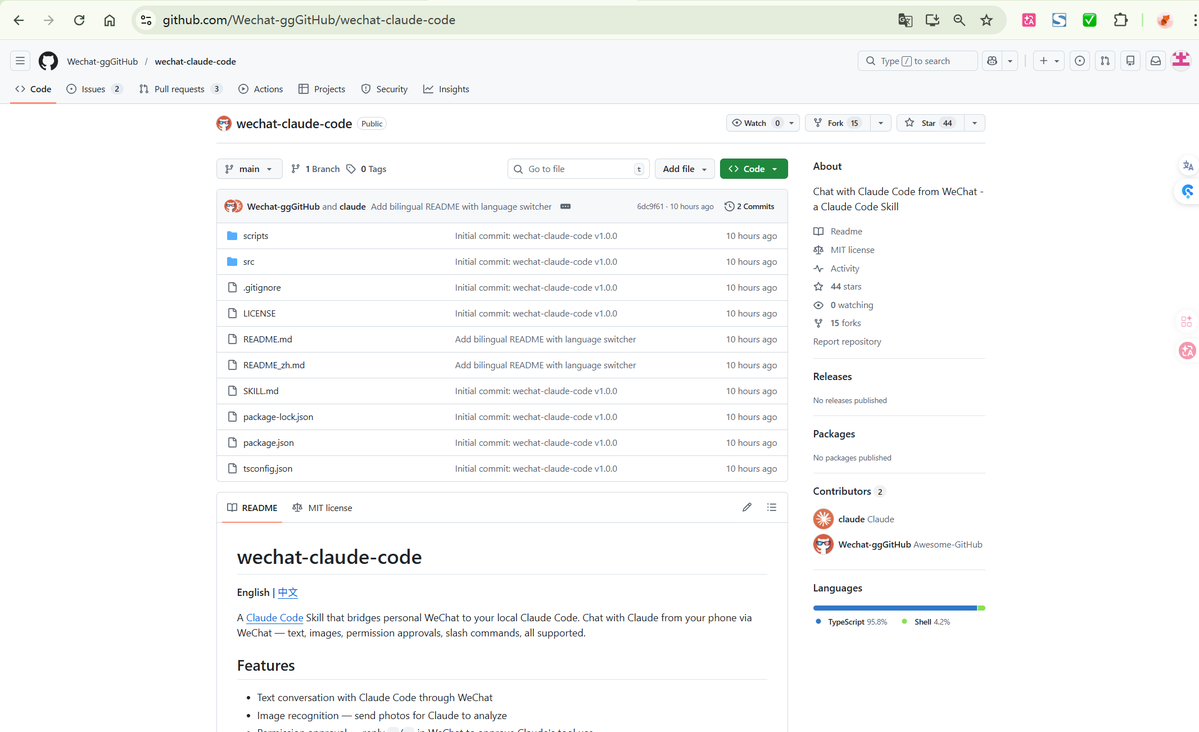Open the package.json file
This screenshot has width=1199, height=732.
point(268,443)
